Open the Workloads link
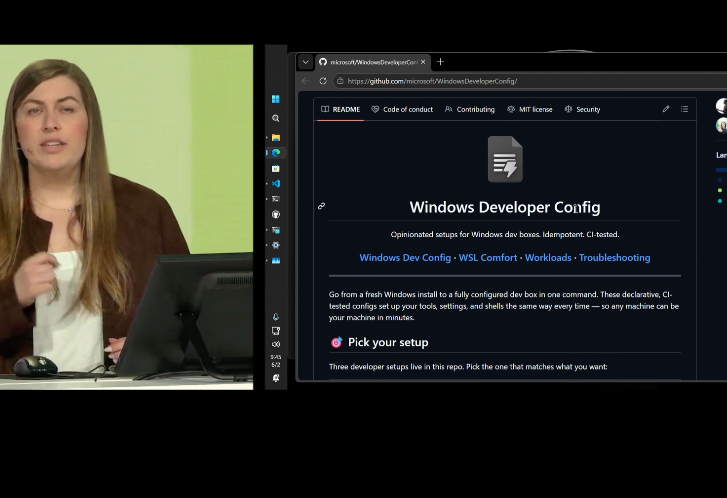 548,258
